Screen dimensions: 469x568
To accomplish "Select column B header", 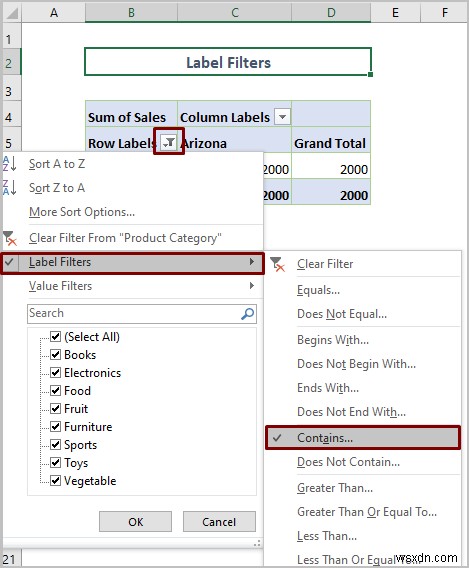I will coord(131,13).
